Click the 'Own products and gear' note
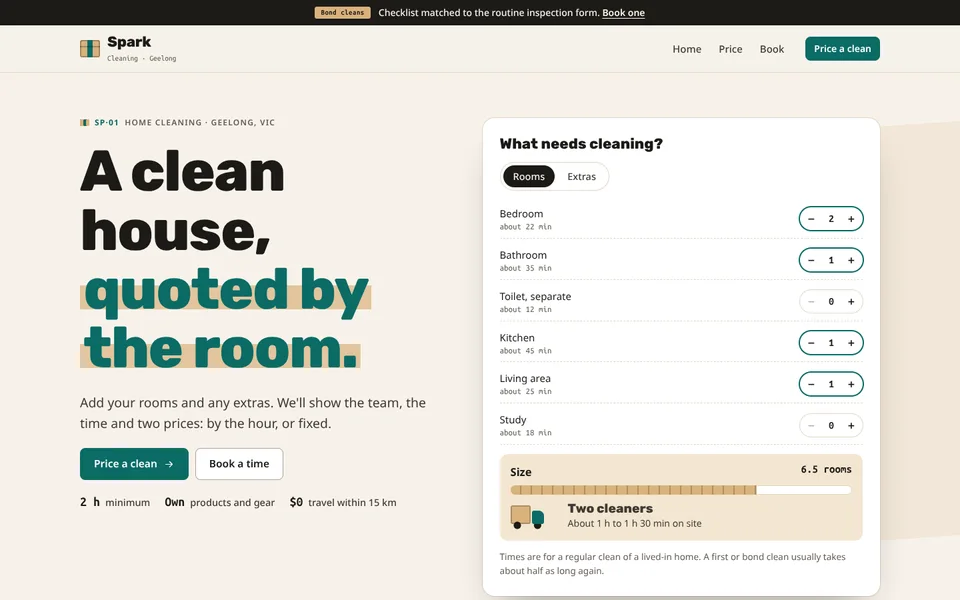The image size is (960, 600). click(219, 502)
